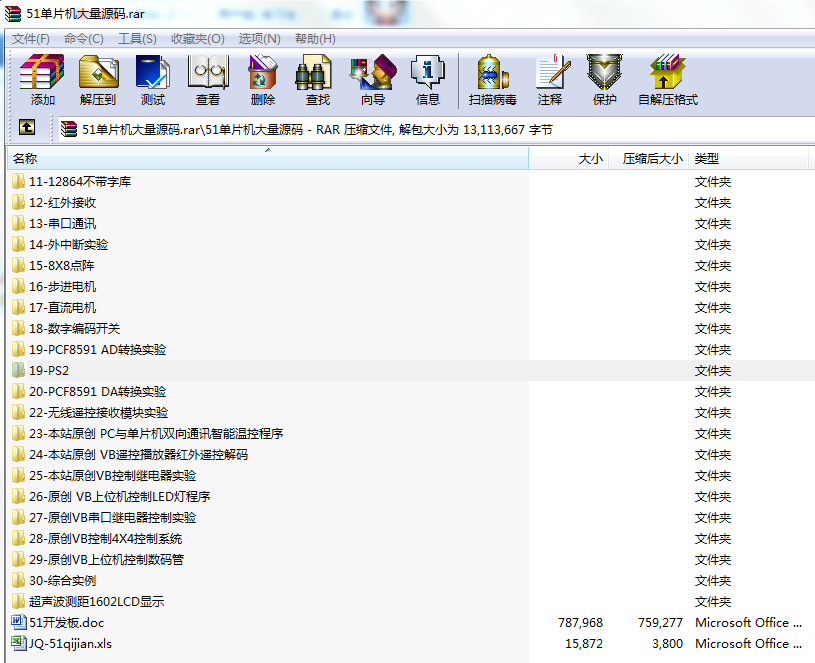Sort by Size (大小) column header
This screenshot has height=663, width=815.
coord(569,158)
